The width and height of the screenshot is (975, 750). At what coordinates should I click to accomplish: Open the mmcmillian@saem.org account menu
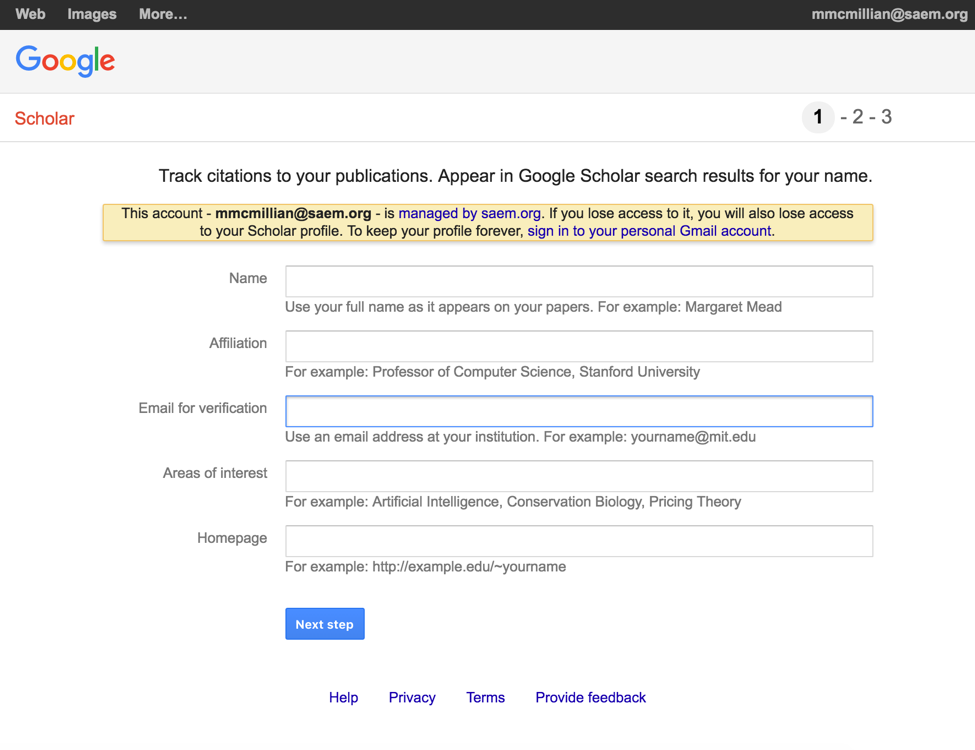[x=889, y=14]
